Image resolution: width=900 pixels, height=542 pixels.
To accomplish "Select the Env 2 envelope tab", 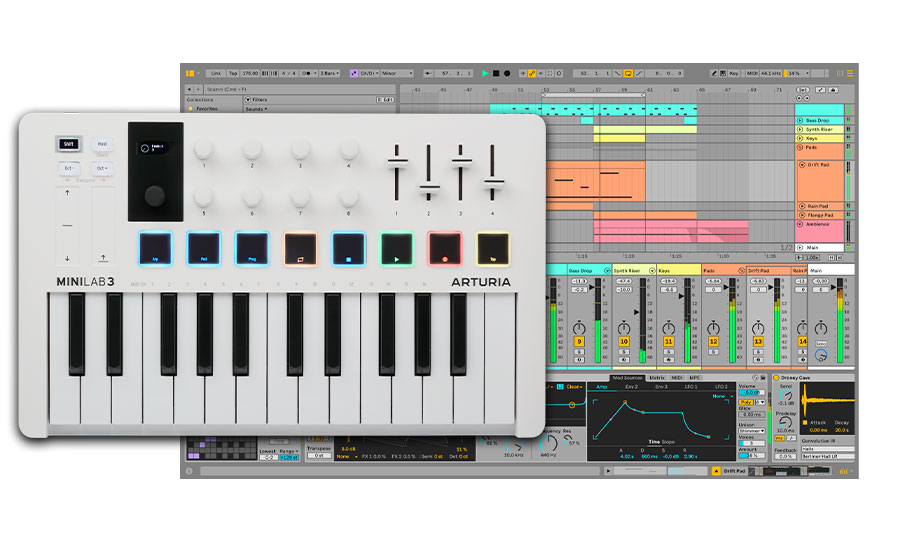I will [x=631, y=387].
